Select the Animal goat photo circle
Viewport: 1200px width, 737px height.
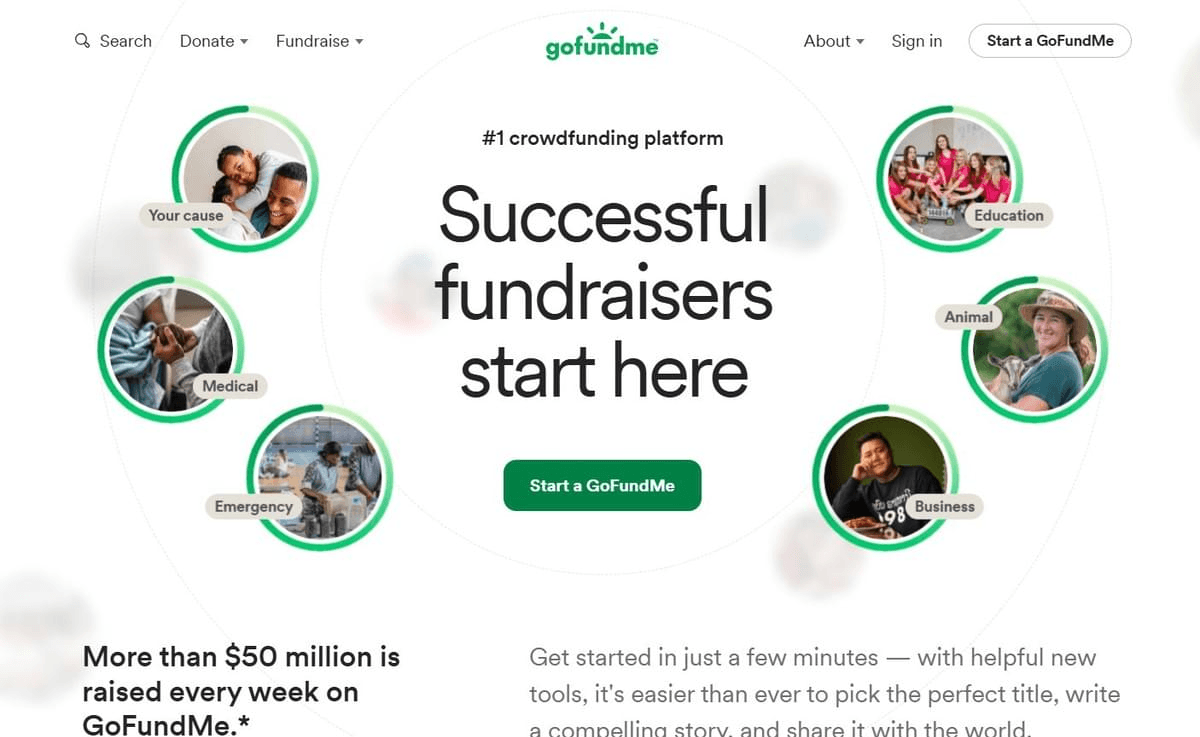pos(1035,349)
